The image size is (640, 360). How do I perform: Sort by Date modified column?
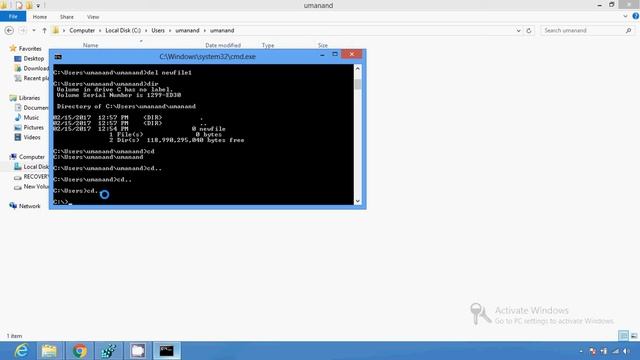(223, 45)
